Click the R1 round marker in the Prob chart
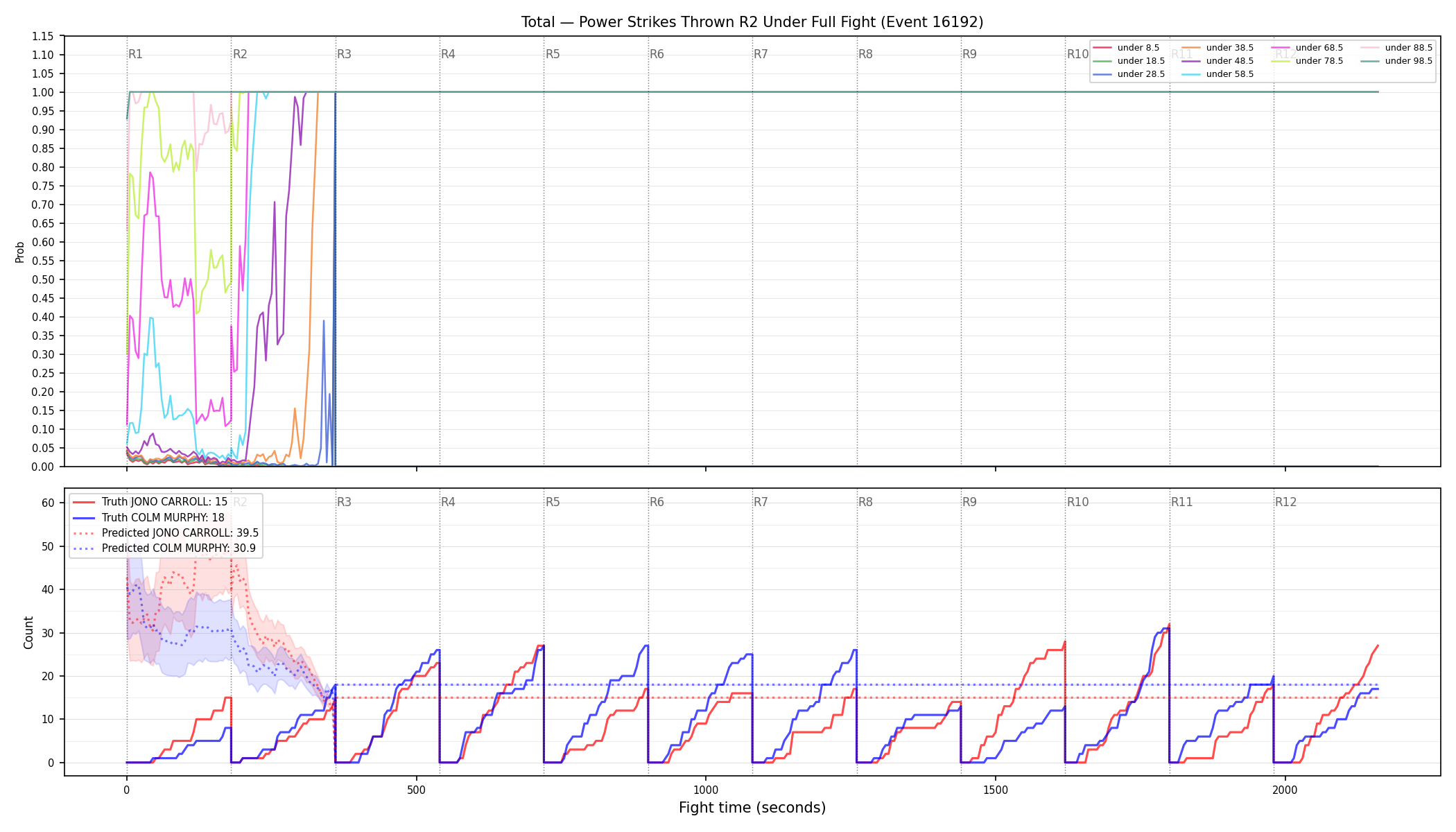The height and width of the screenshot is (832, 1456). click(135, 54)
